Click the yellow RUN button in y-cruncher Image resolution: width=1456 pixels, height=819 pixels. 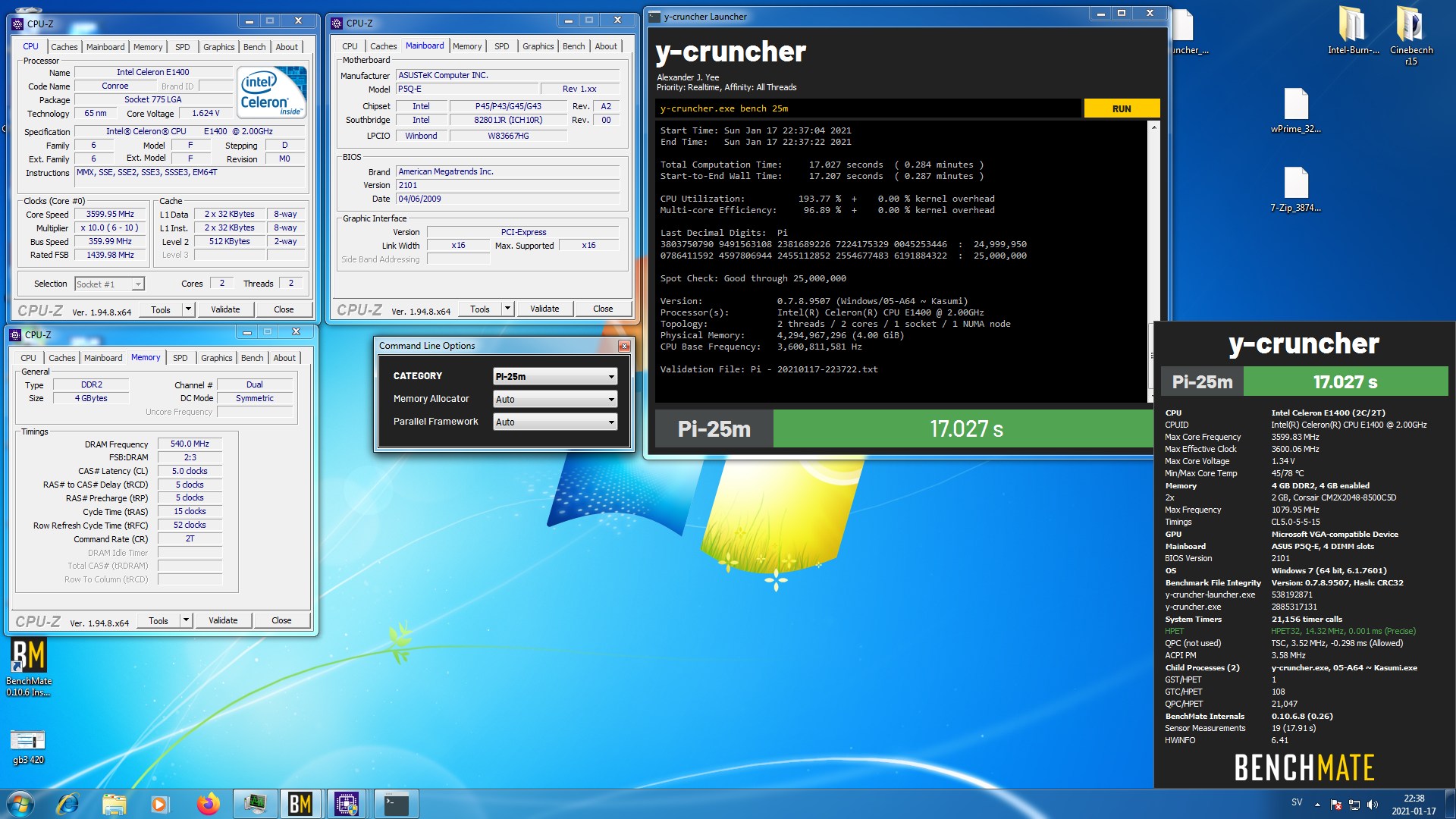click(1122, 108)
